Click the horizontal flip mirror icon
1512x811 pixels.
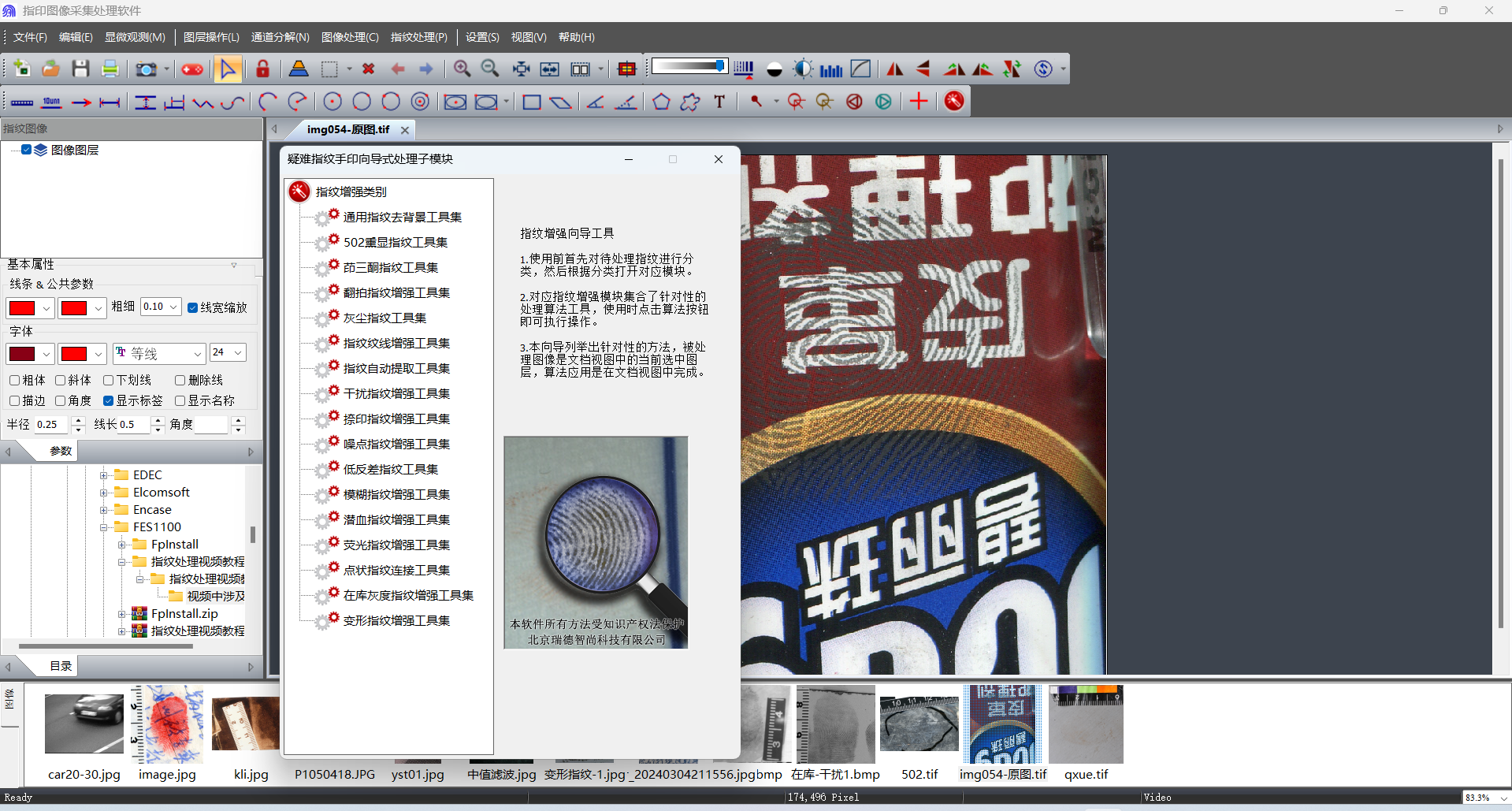click(895, 69)
